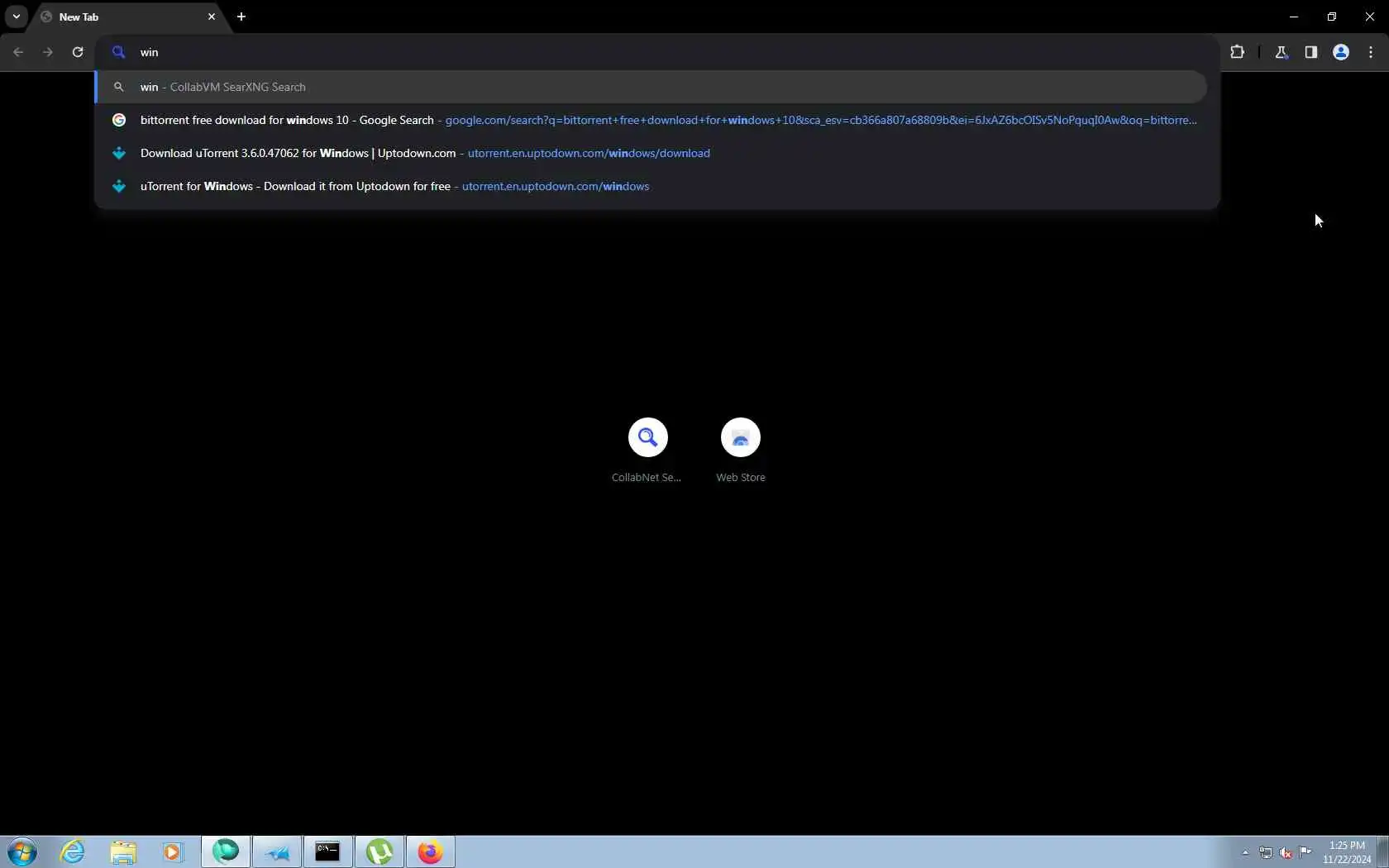Restore down the browser window

(x=1332, y=17)
